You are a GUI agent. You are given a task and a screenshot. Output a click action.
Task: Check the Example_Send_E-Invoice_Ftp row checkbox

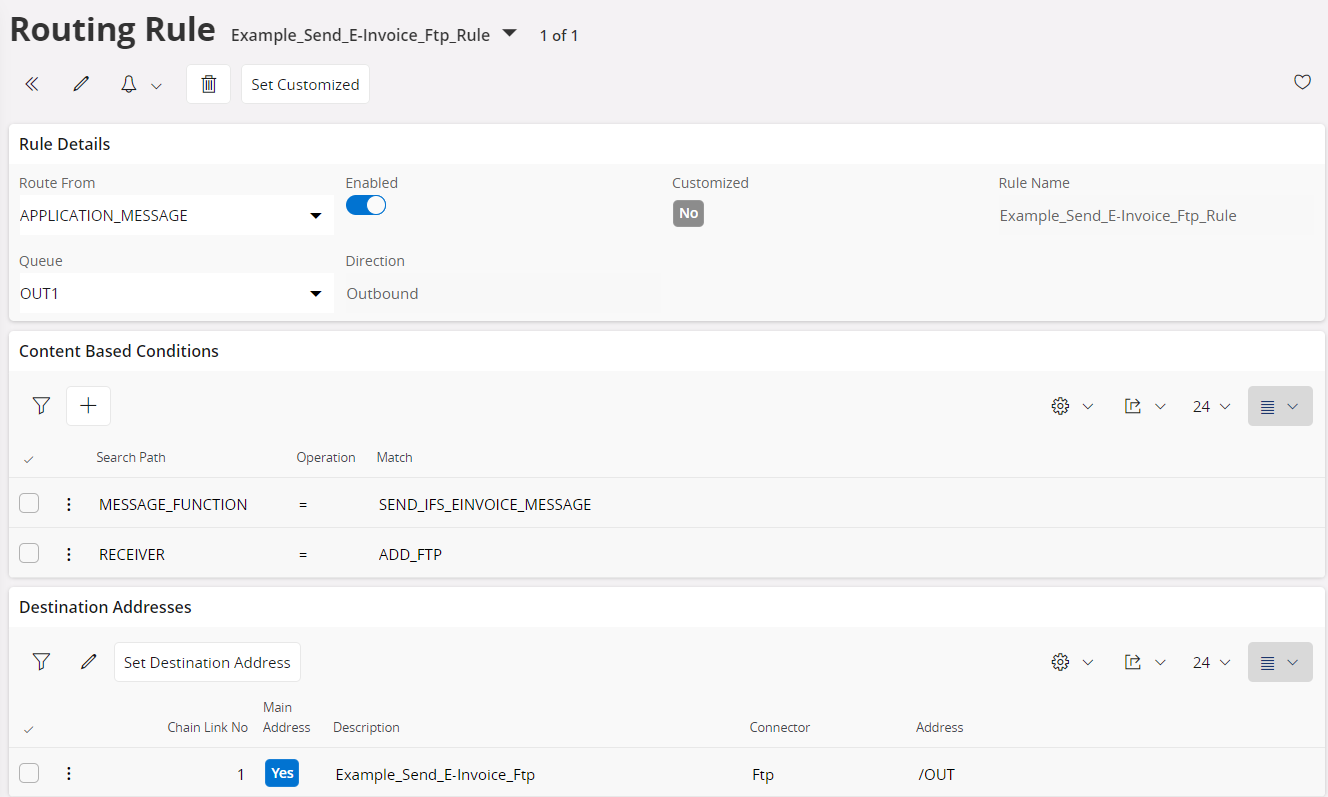29,772
